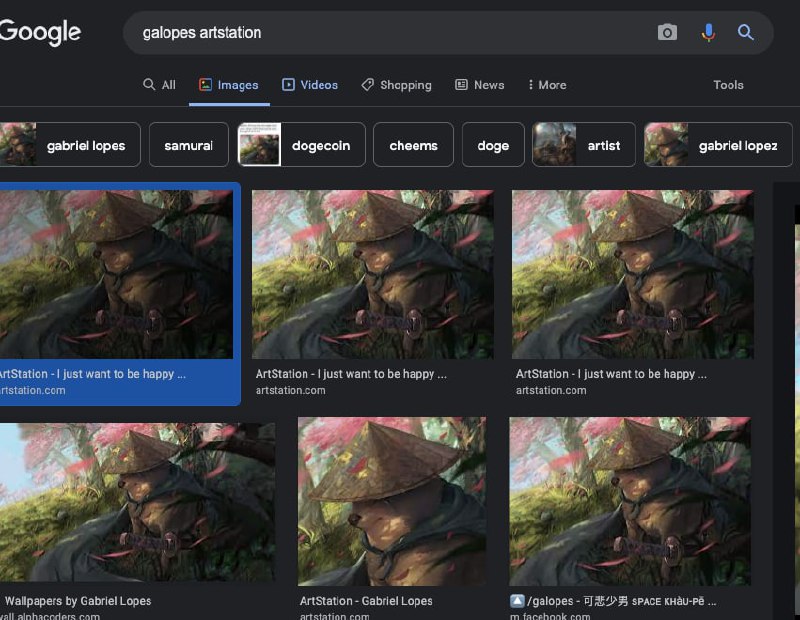Focus the search box containing galopes artstation
Viewport: 800px width, 620px height.
pyautogui.click(x=447, y=33)
